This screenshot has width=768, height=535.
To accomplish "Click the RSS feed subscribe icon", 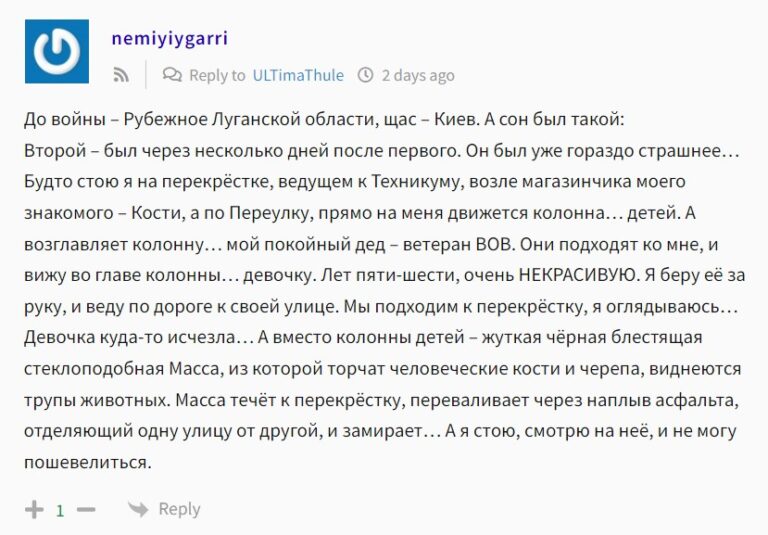I will (x=121, y=75).
